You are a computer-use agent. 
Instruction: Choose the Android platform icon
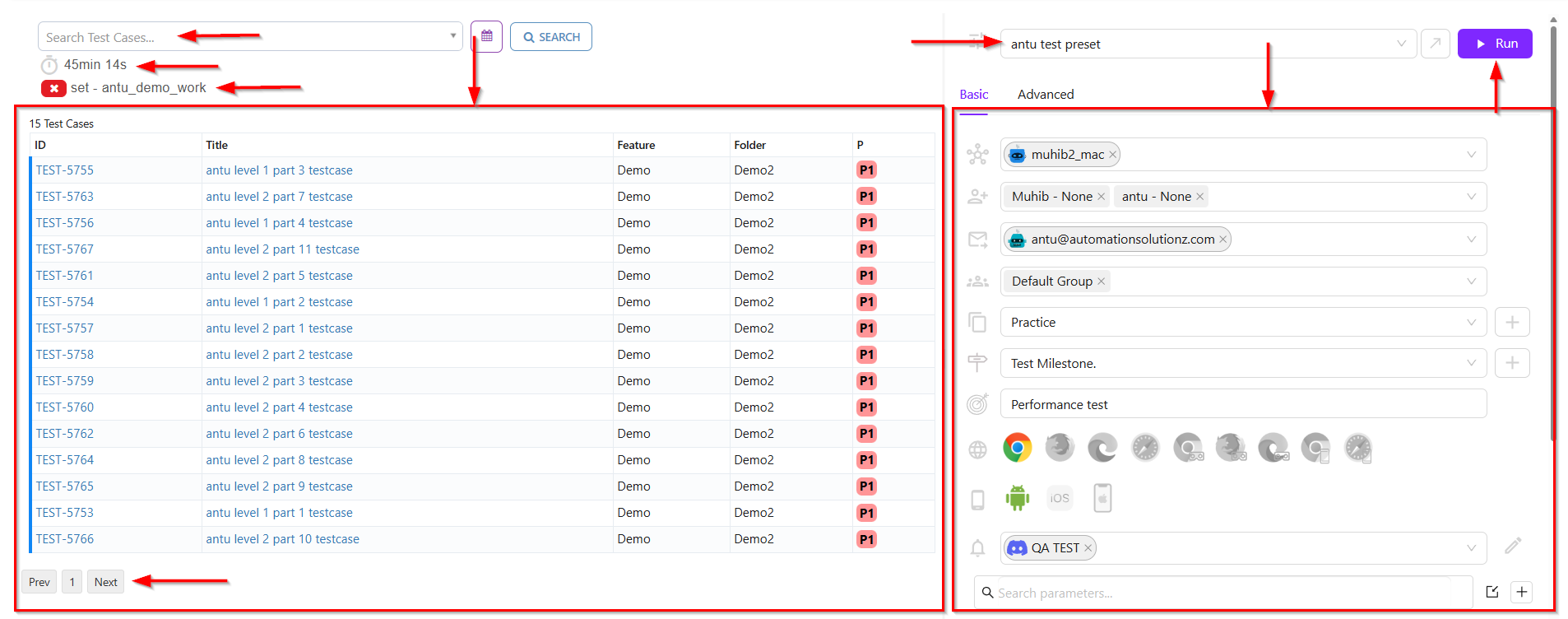coord(1017,498)
